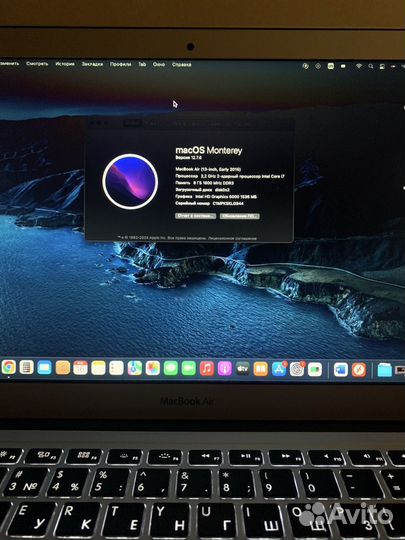Open the green battery app Dock icon
Image resolution: width=405 pixels, height=540 pixels.
[315, 370]
